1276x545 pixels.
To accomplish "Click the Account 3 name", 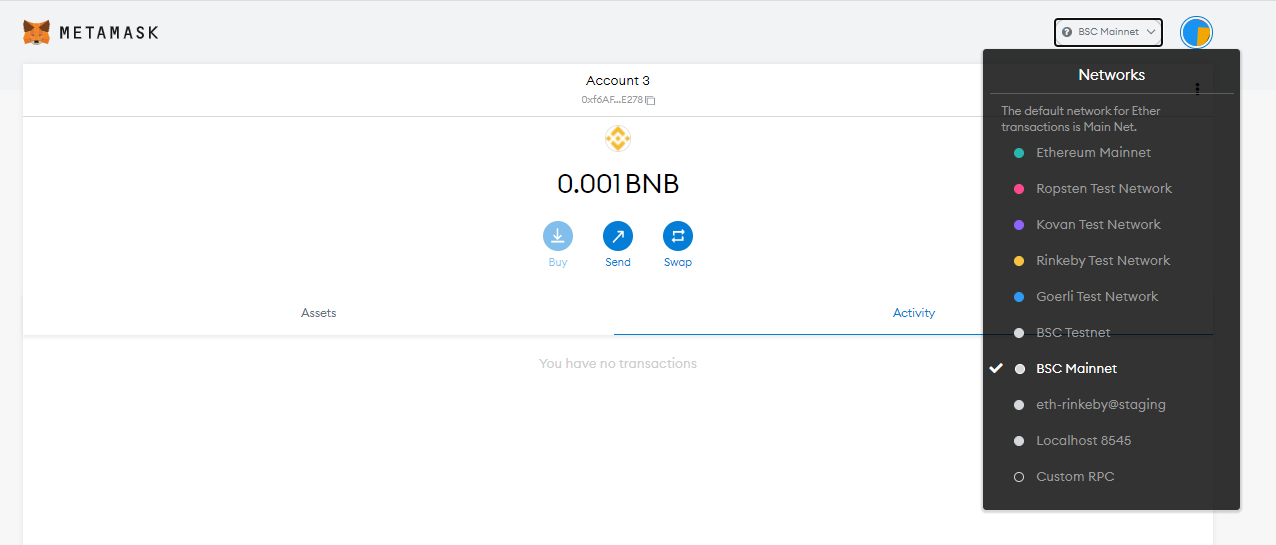I will tap(618, 80).
